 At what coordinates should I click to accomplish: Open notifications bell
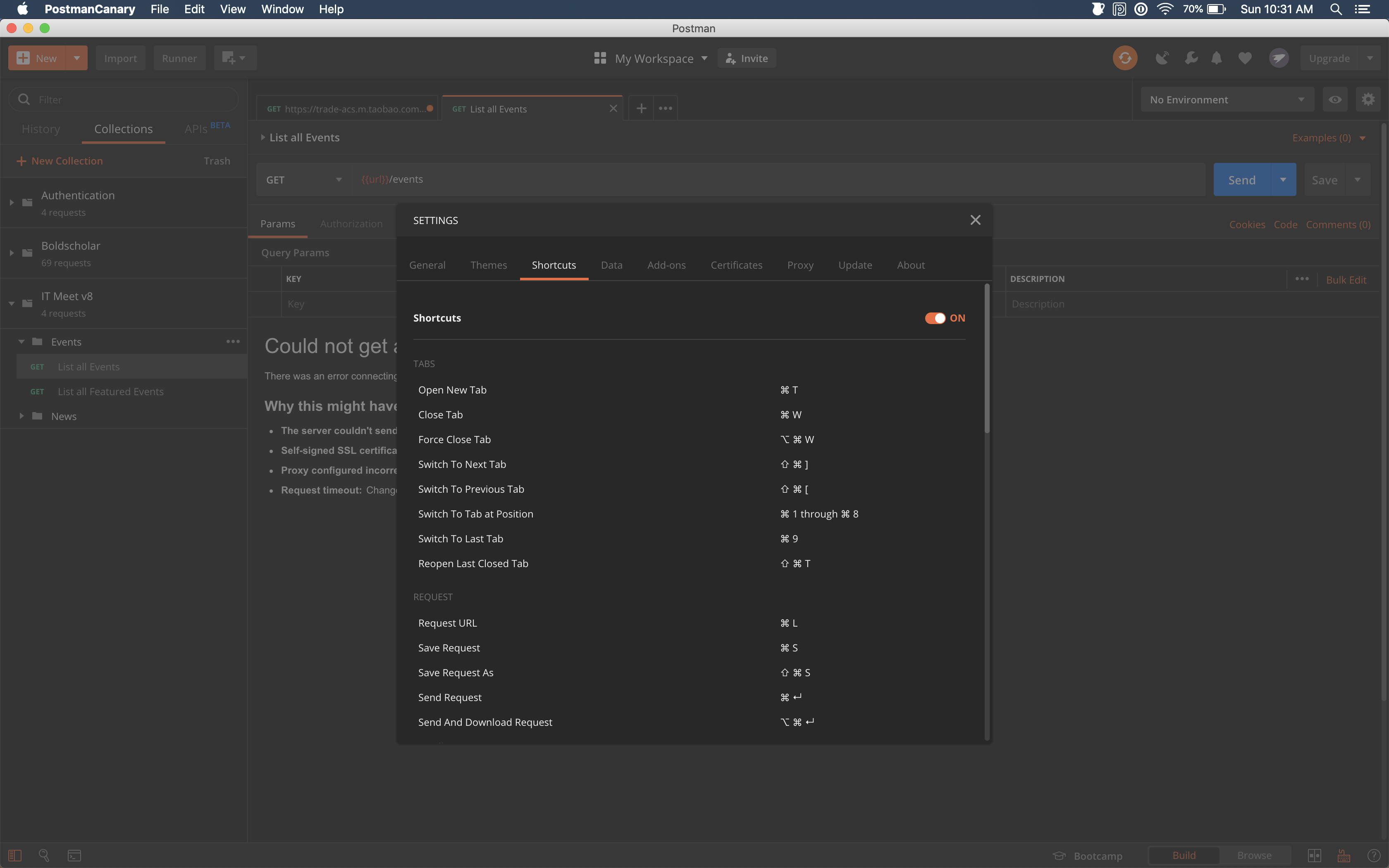point(1217,57)
